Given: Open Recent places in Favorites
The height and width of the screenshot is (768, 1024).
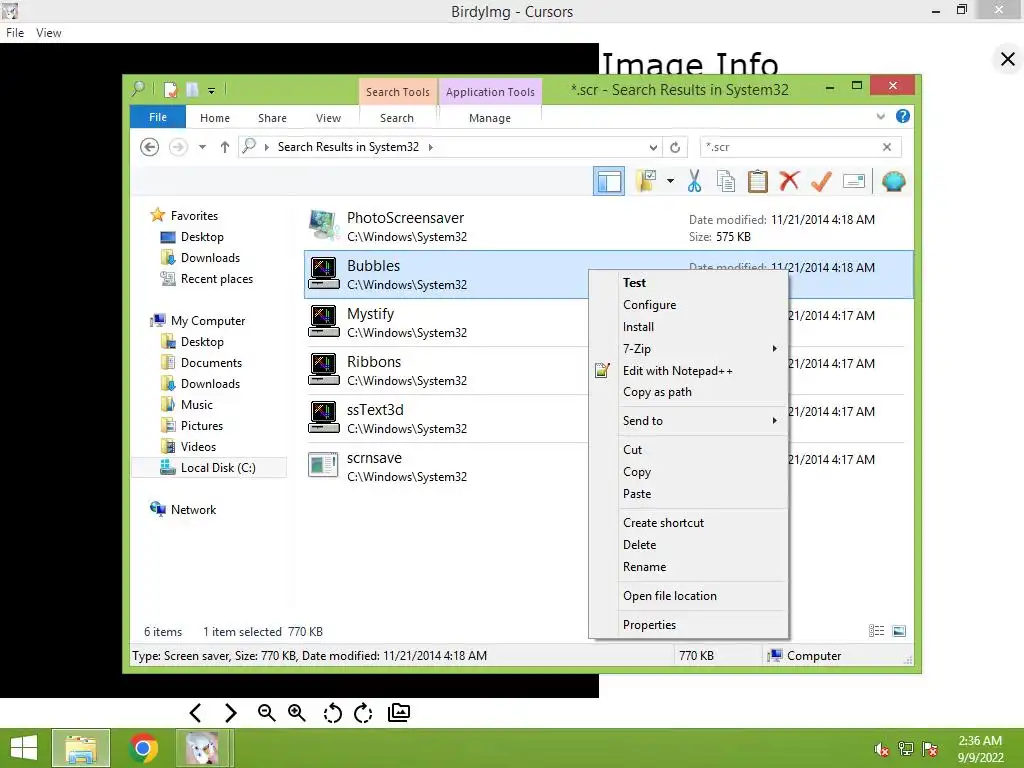Looking at the screenshot, I should pos(207,279).
